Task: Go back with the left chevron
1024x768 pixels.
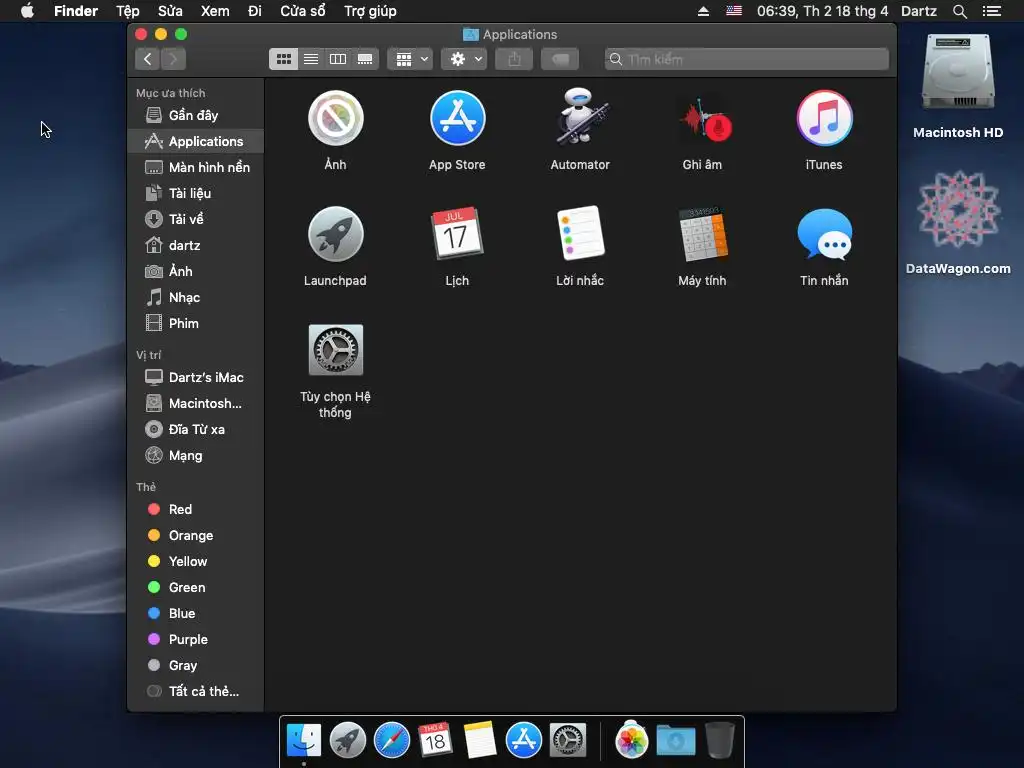Action: pos(148,59)
